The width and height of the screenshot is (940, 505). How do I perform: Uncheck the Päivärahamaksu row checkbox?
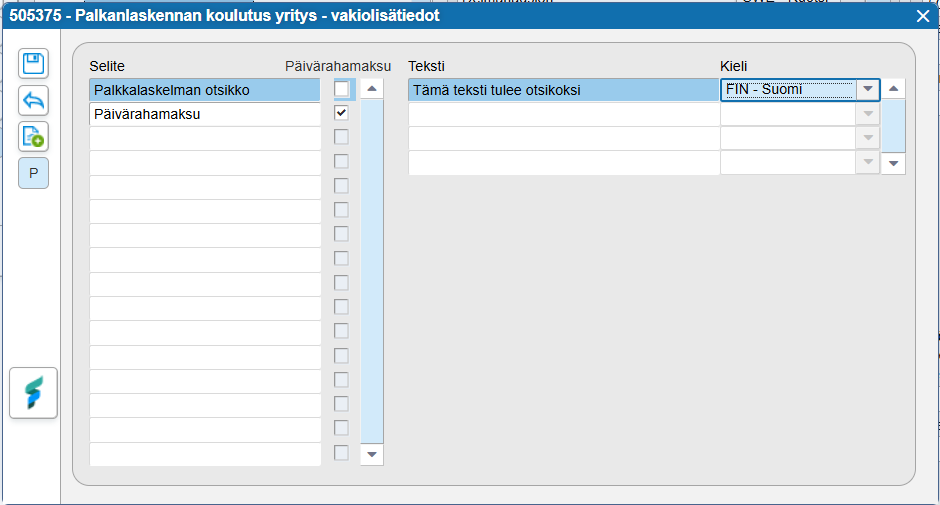pyautogui.click(x=341, y=113)
